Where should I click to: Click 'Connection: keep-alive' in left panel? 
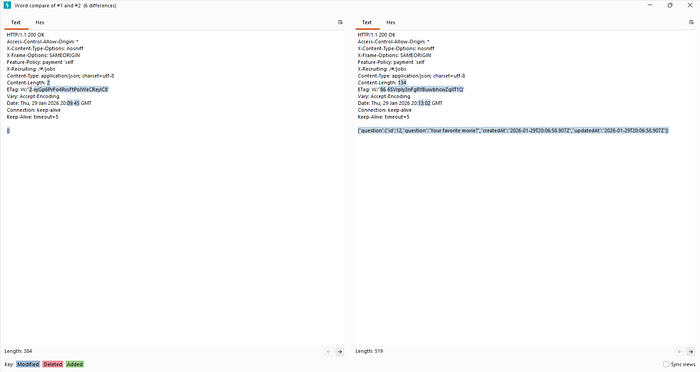tap(33, 110)
